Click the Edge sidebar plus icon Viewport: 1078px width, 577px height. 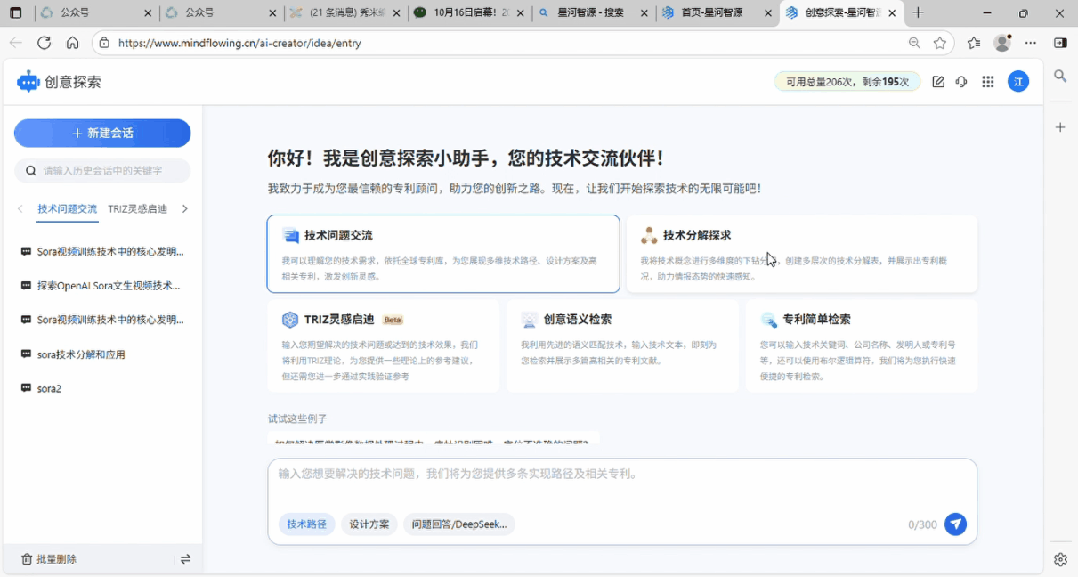click(1061, 127)
